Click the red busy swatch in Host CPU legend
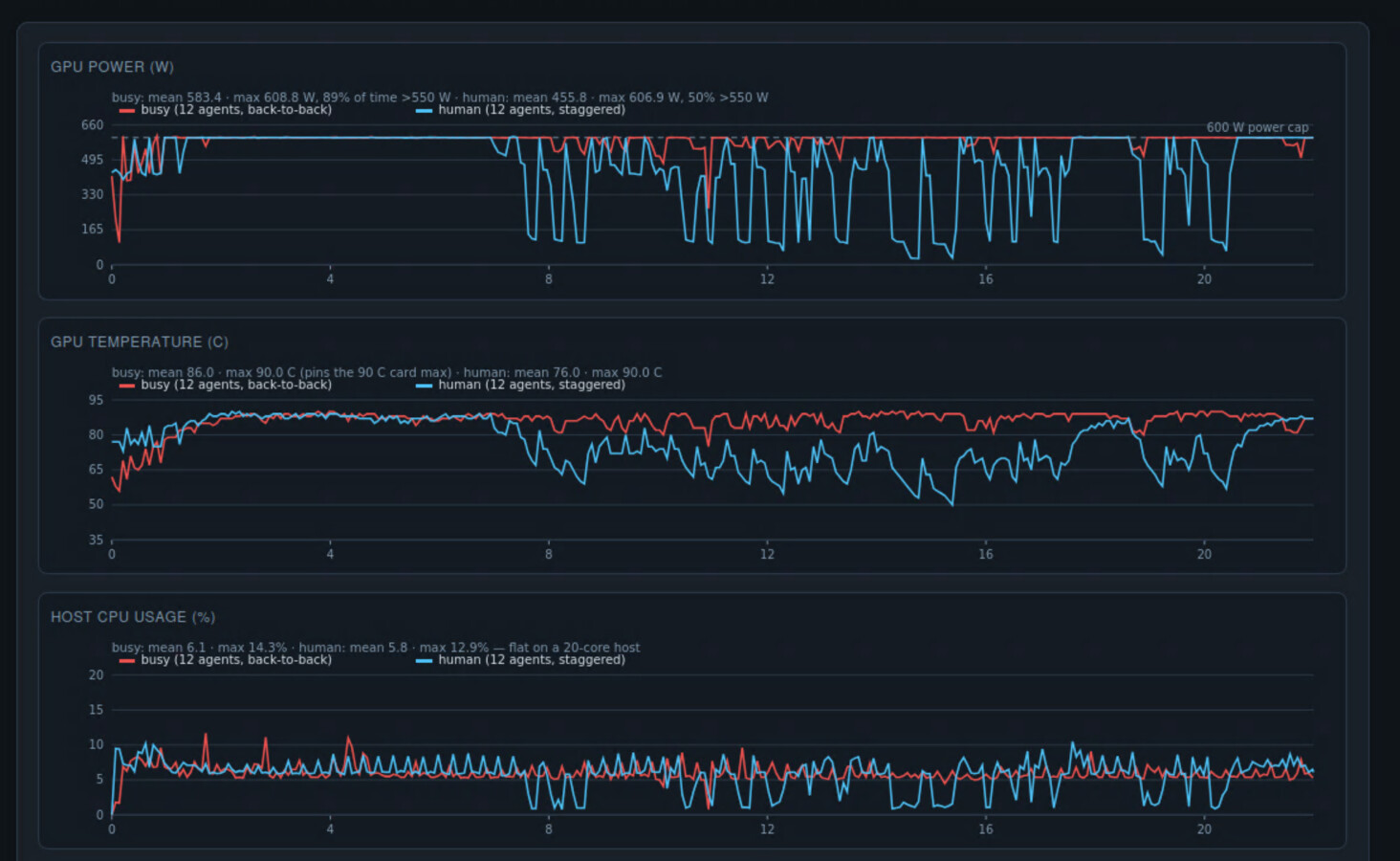1400x861 pixels. [x=126, y=660]
